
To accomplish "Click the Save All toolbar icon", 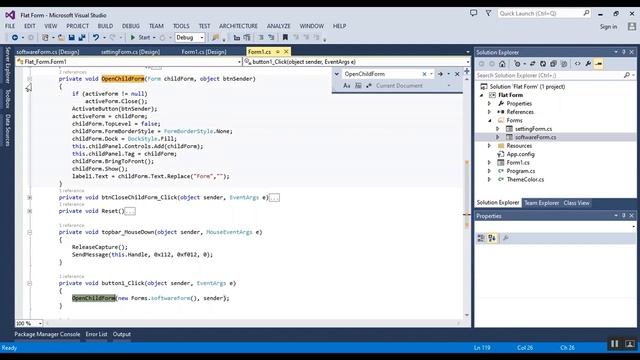I will tap(82, 38).
